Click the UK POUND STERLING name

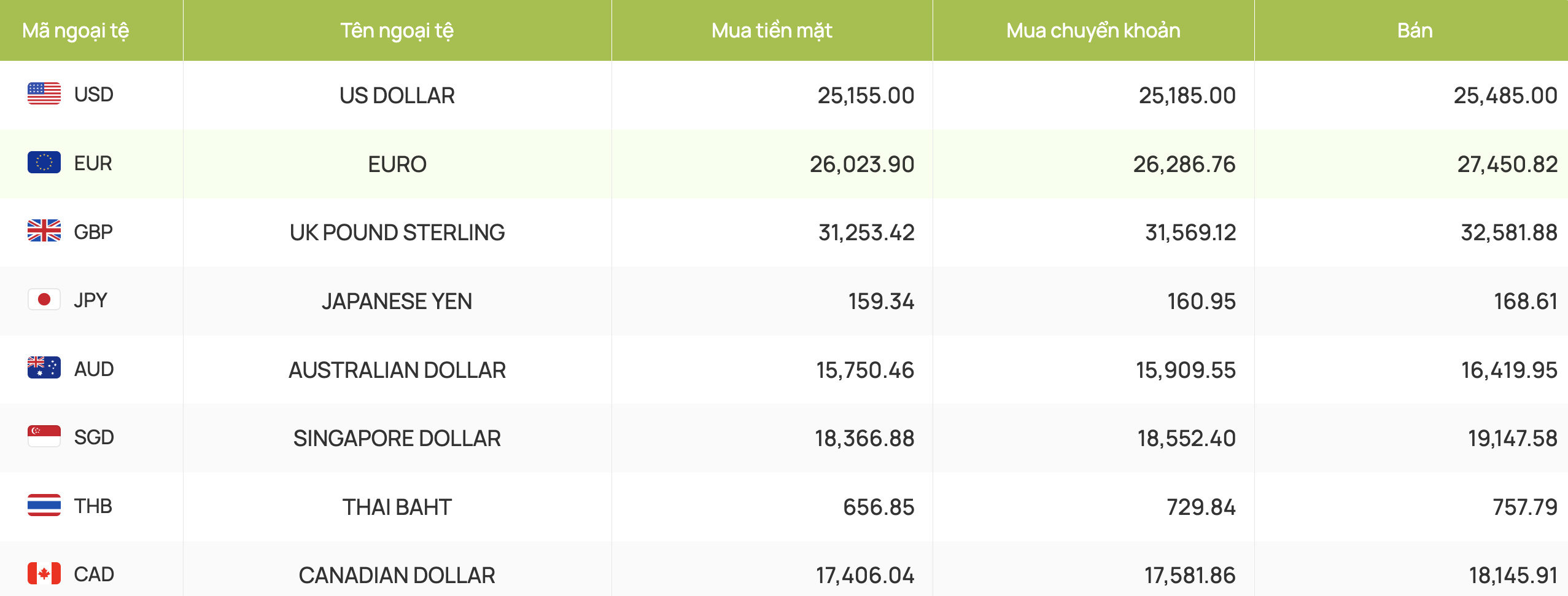pyautogui.click(x=397, y=233)
